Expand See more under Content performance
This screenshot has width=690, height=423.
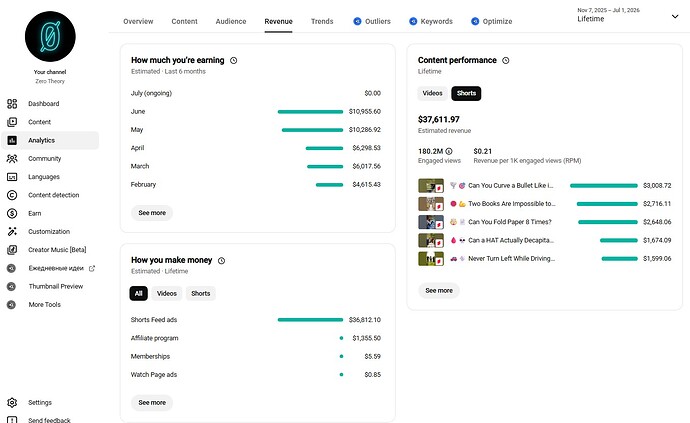(x=439, y=291)
